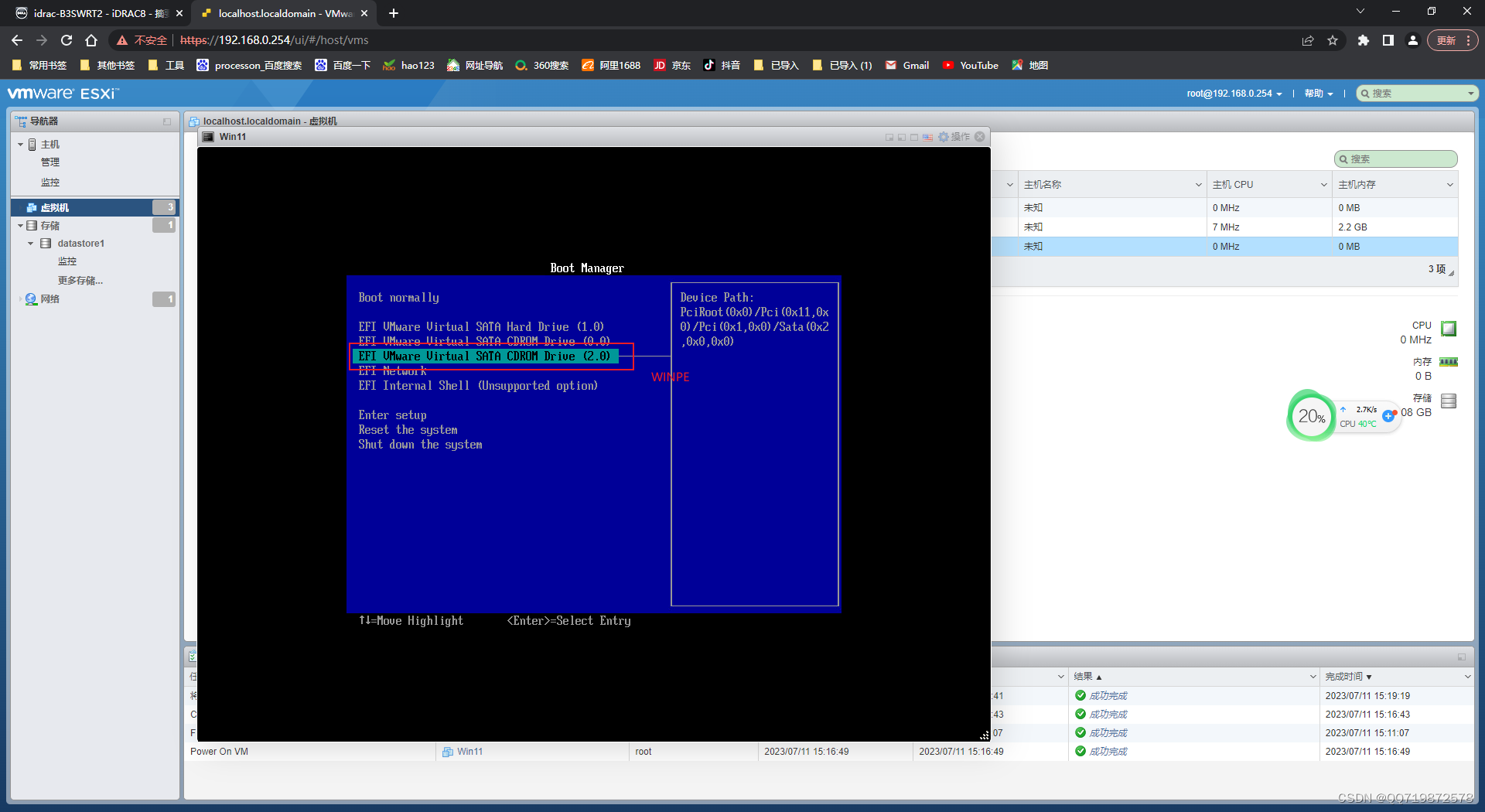1485x812 pixels.
Task: Toggle the Chrome side panel
Action: pos(1388,40)
